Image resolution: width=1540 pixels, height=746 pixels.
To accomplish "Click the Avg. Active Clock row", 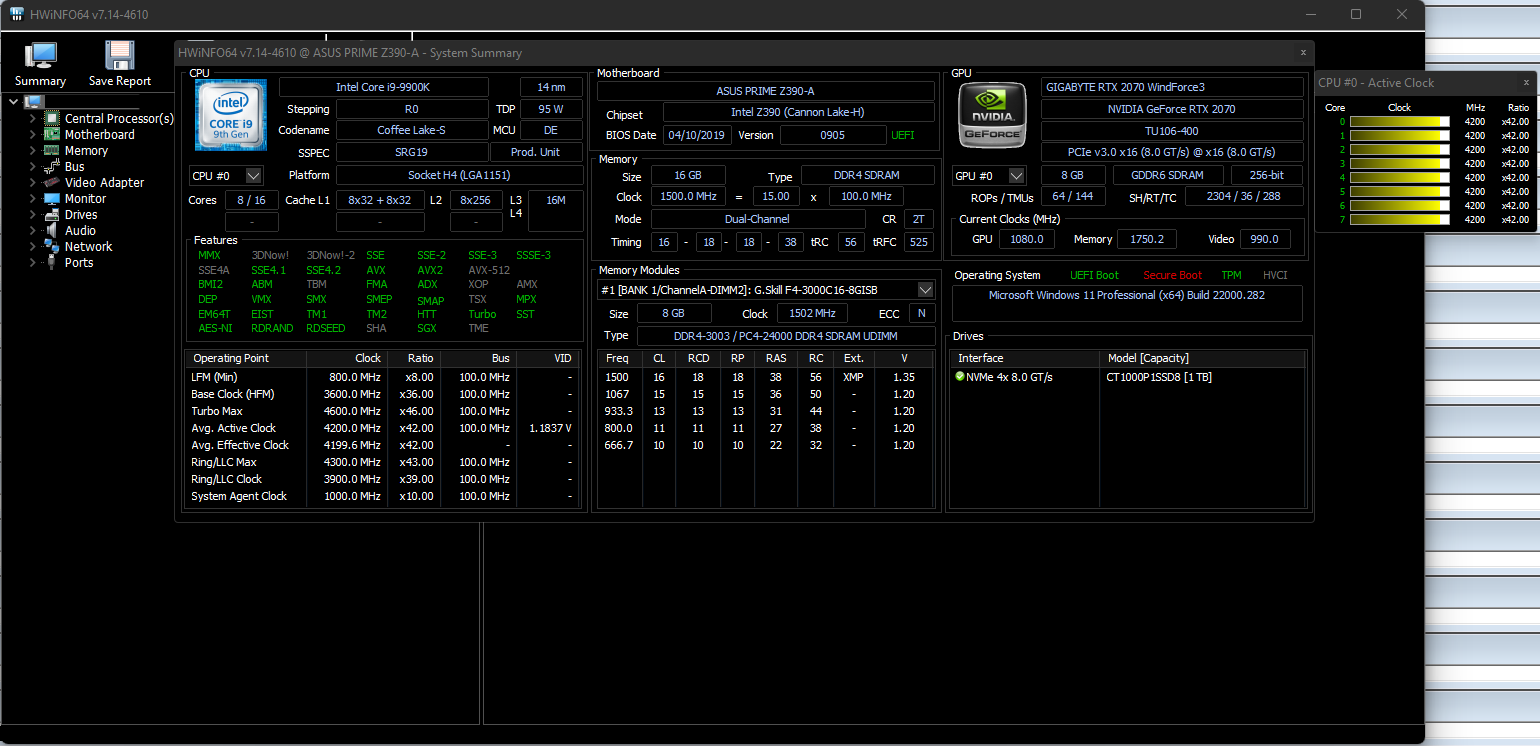I will [382, 428].
